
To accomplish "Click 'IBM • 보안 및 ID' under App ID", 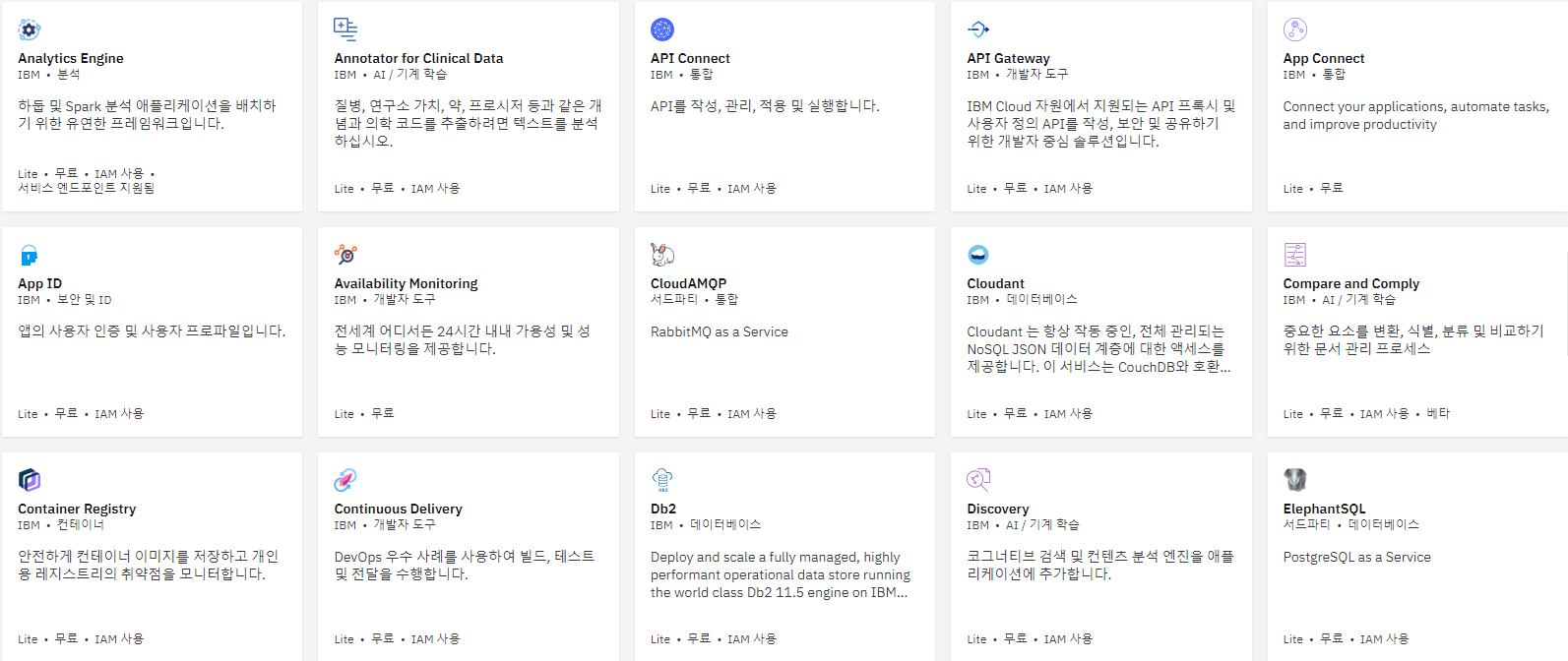I will pyautogui.click(x=64, y=300).
